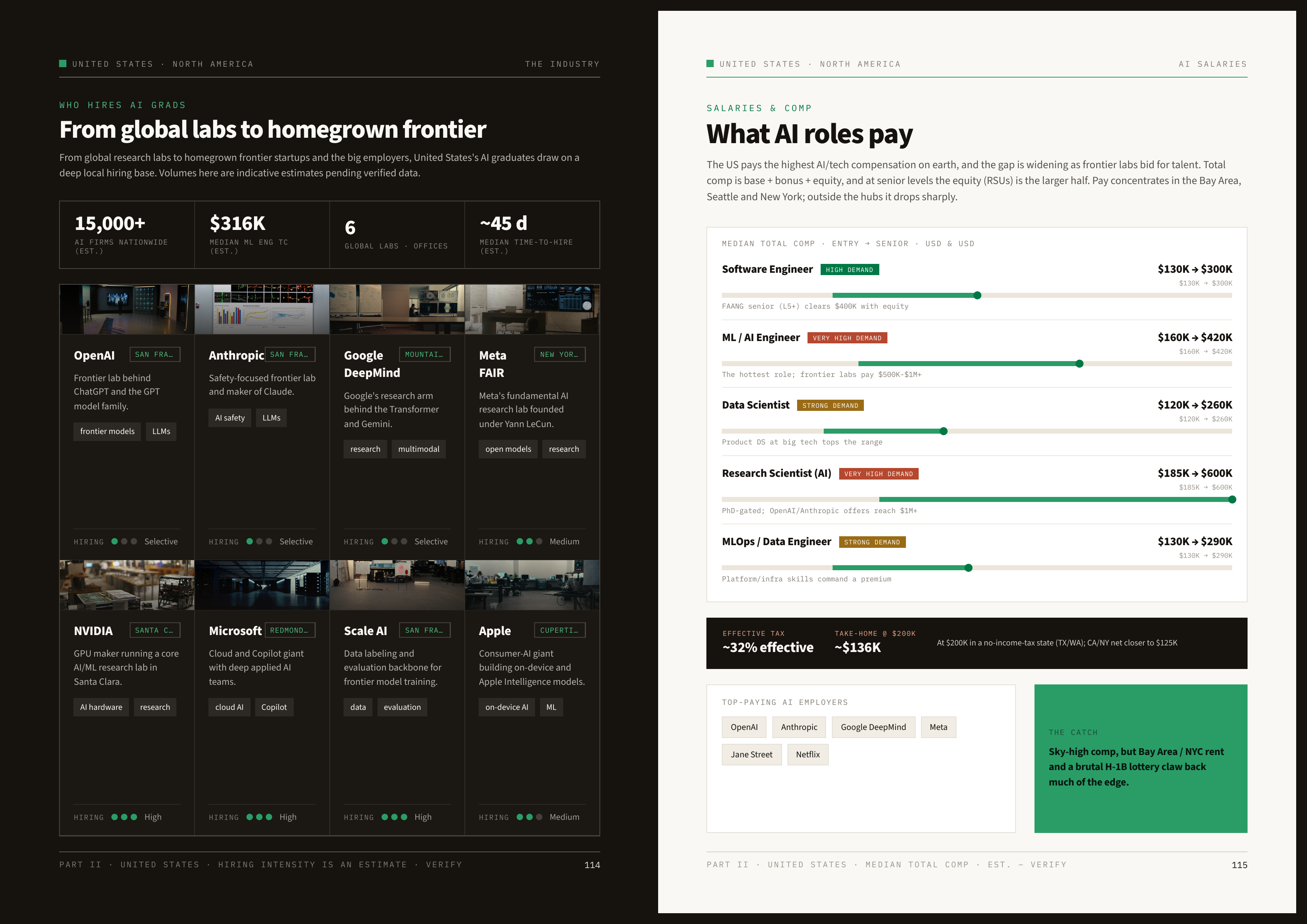
Task: Click the MLOps / Data Engineer slider handle
Action: [968, 568]
